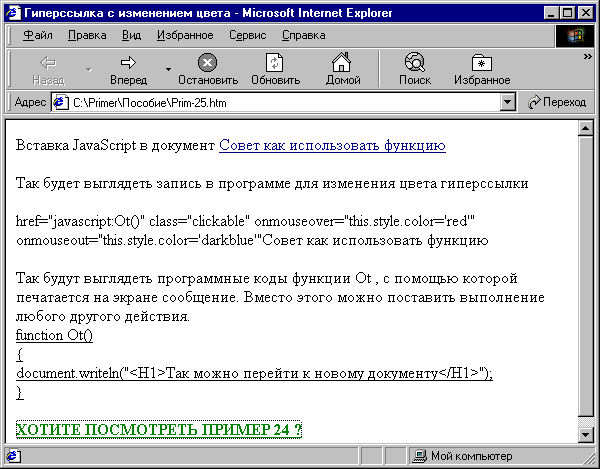Click the IE icon in status bar
This screenshot has width=600, height=469.
click(13, 456)
